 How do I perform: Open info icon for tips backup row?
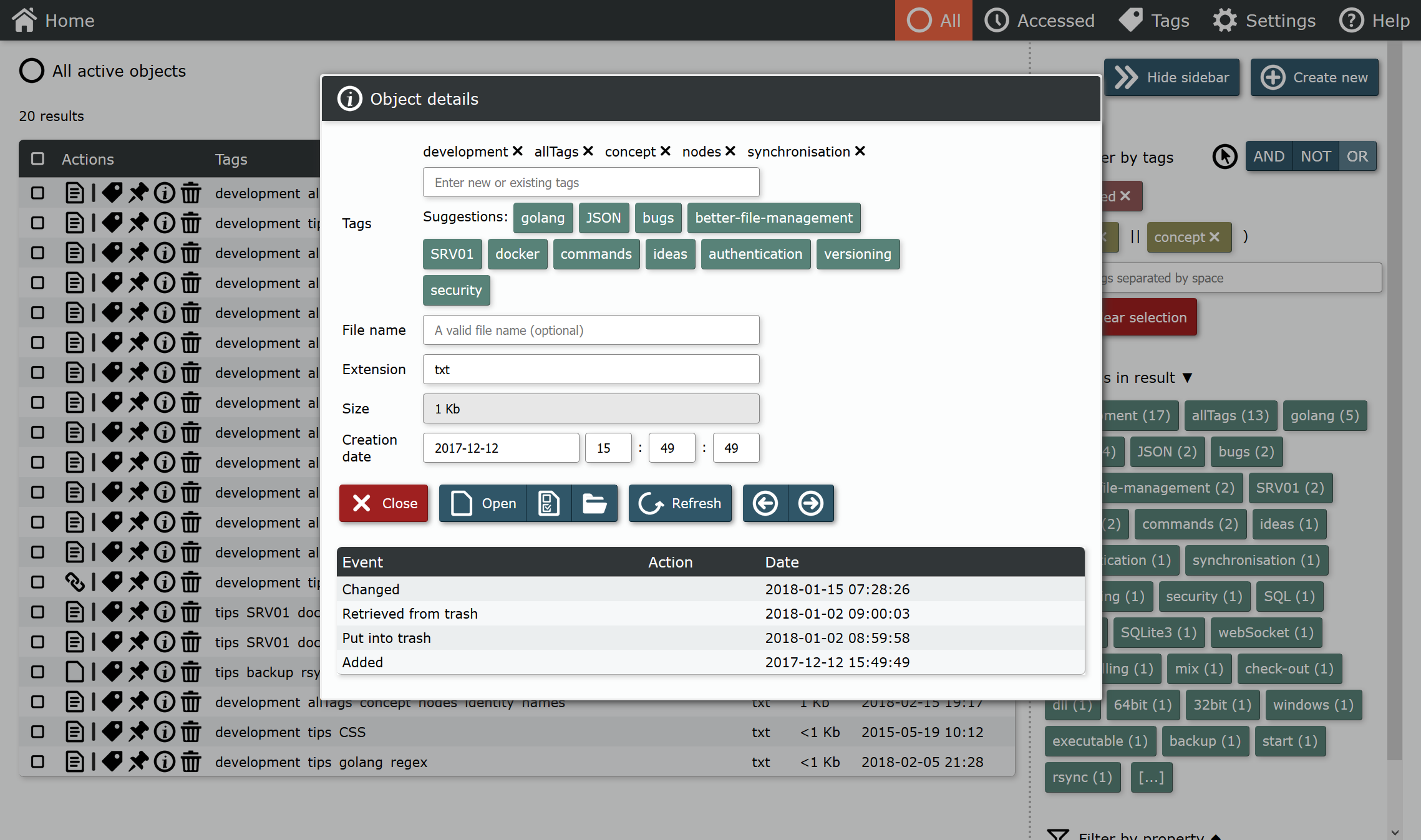[x=165, y=672]
